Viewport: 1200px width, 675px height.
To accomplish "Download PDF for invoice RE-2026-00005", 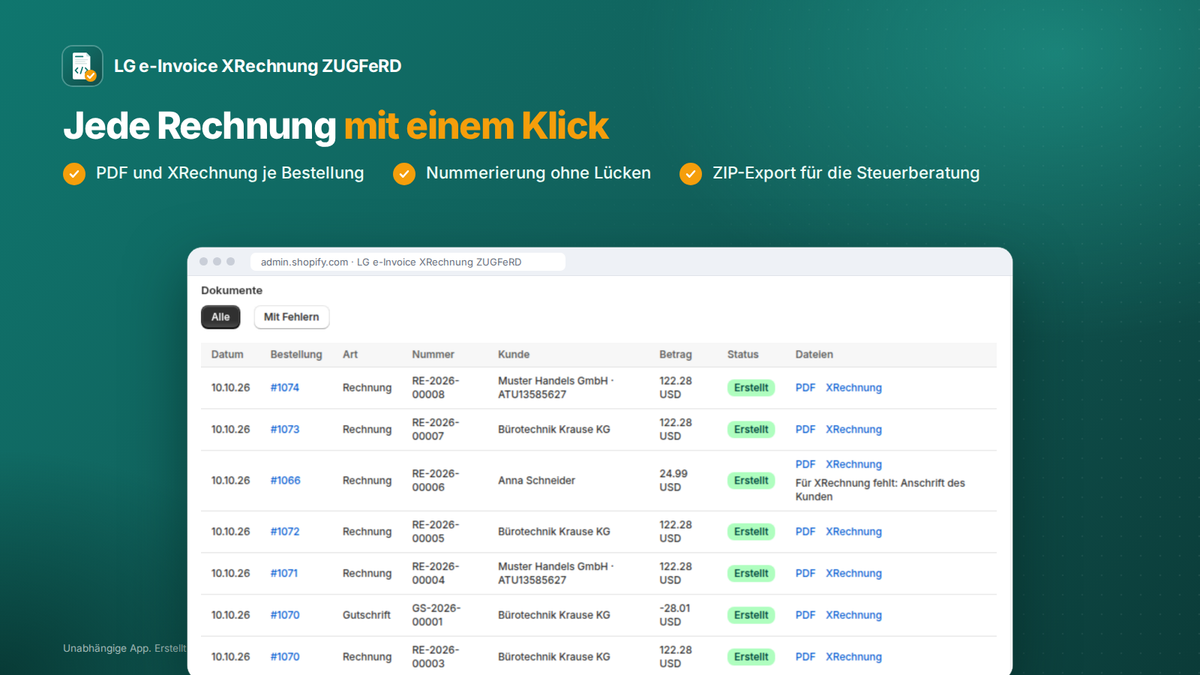I will click(x=805, y=532).
